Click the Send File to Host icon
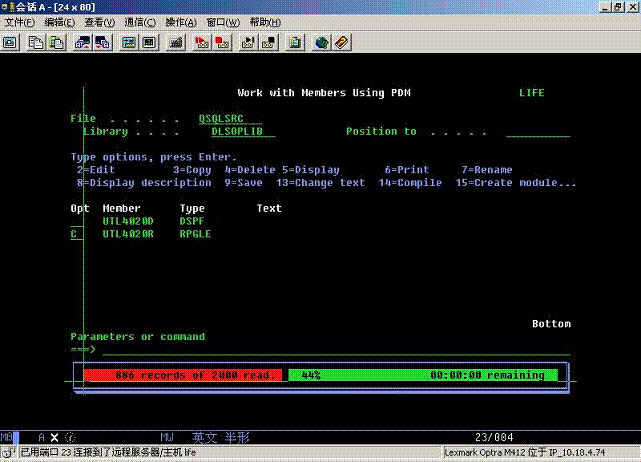641x462 pixels. pyautogui.click(x=83, y=42)
